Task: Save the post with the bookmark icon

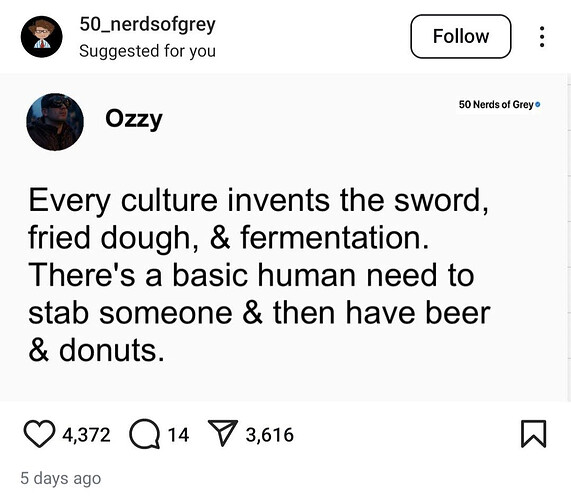Action: tap(533, 433)
